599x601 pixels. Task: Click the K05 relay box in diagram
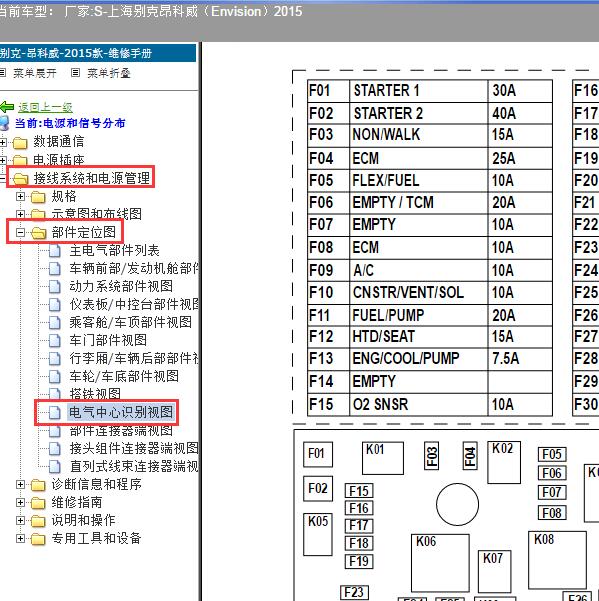[318, 534]
